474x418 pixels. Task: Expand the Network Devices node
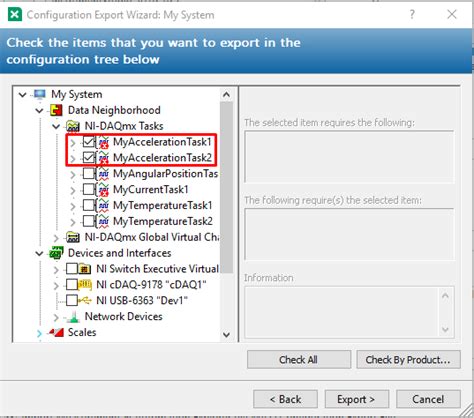tap(56, 317)
